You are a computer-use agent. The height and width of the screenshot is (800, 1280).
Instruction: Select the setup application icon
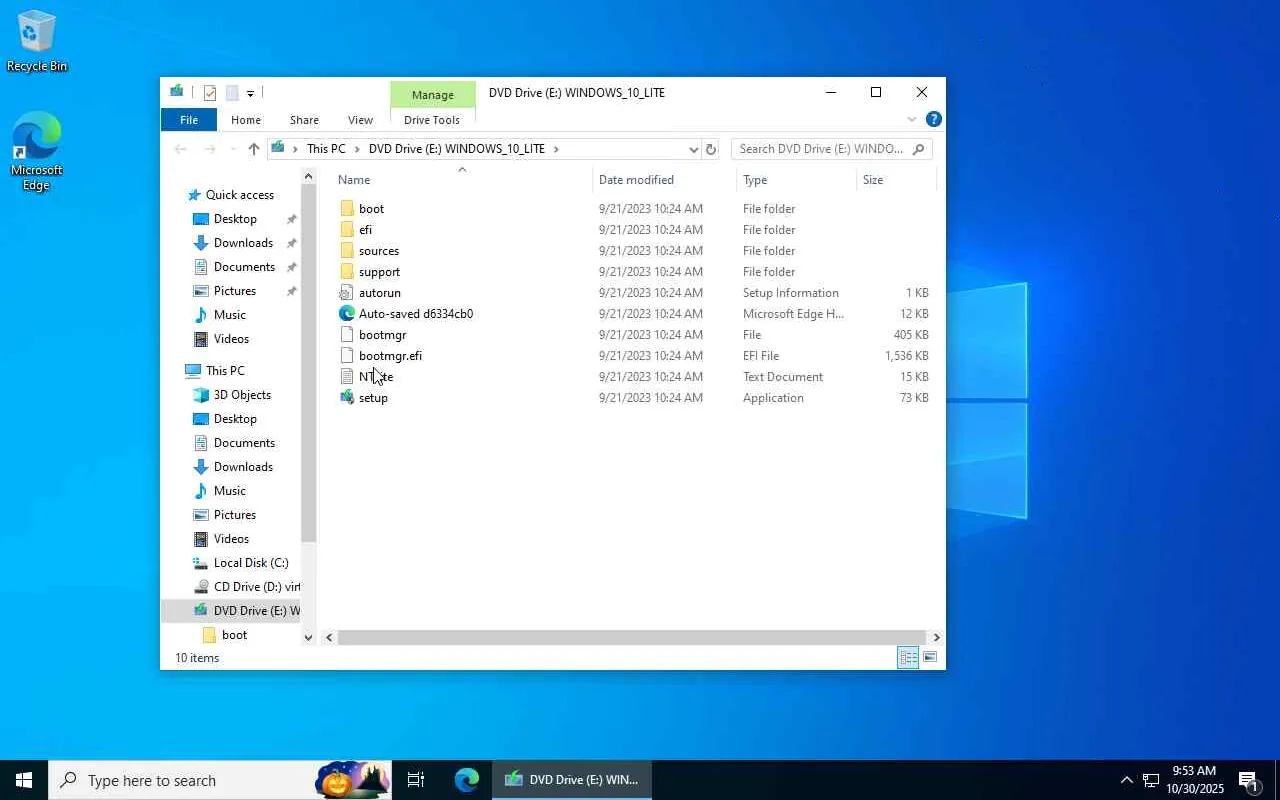tap(347, 398)
